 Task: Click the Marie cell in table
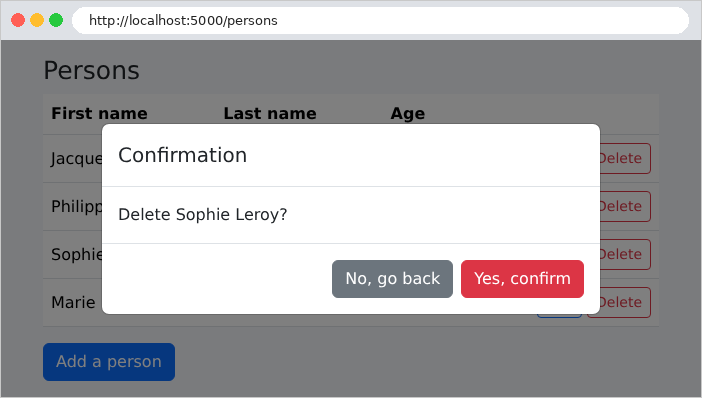(73, 302)
